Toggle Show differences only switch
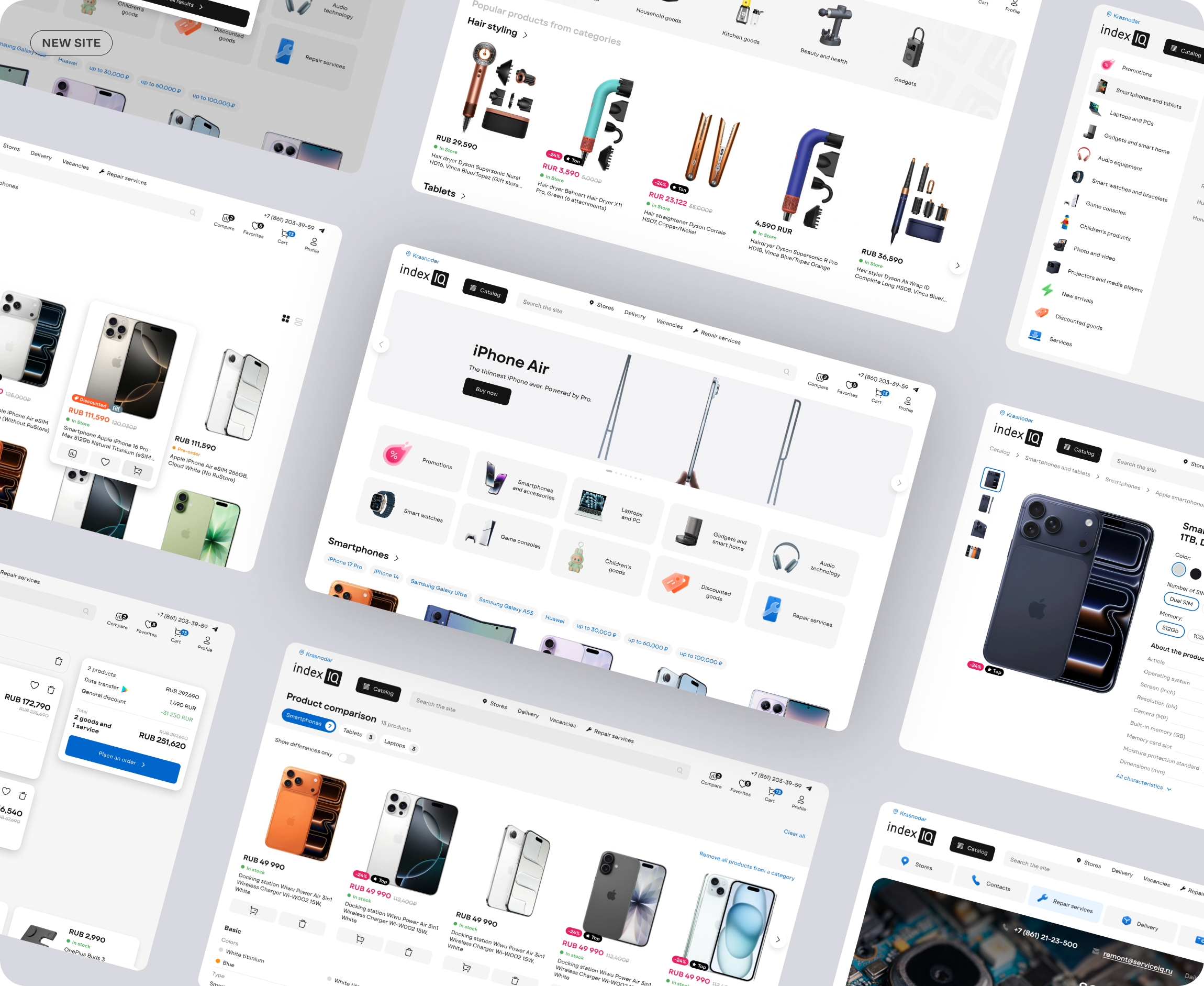This screenshot has height=986, width=1204. click(346, 758)
